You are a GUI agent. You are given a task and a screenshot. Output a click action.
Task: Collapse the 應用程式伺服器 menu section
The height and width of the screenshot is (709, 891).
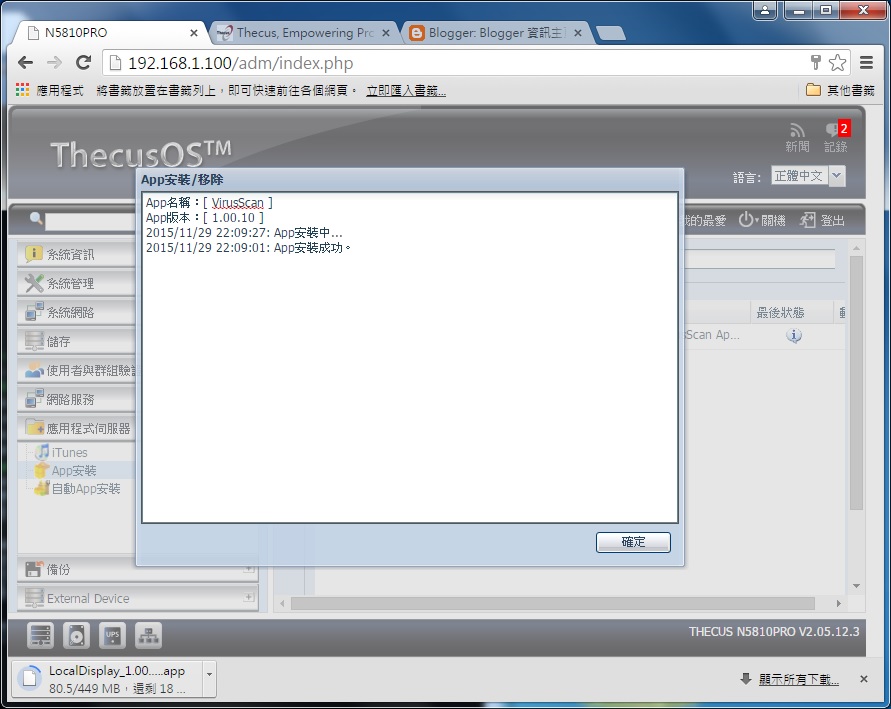tap(77, 428)
